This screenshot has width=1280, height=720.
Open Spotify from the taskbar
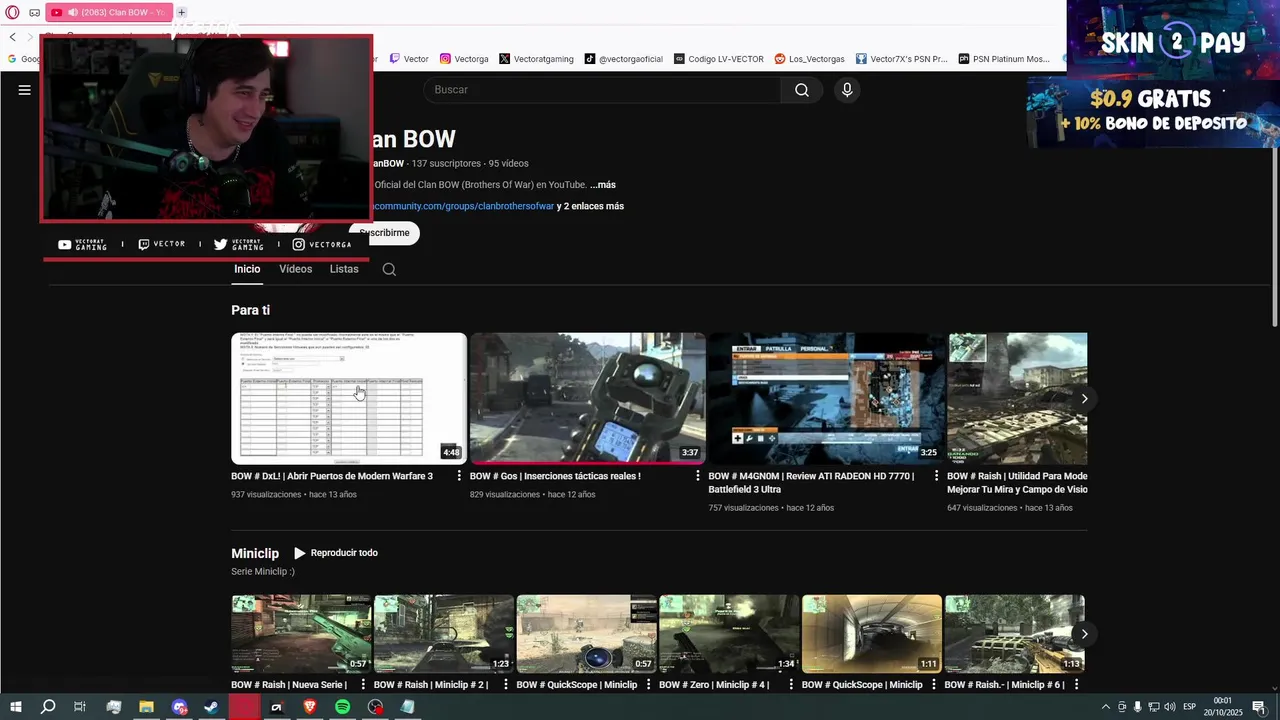click(342, 707)
